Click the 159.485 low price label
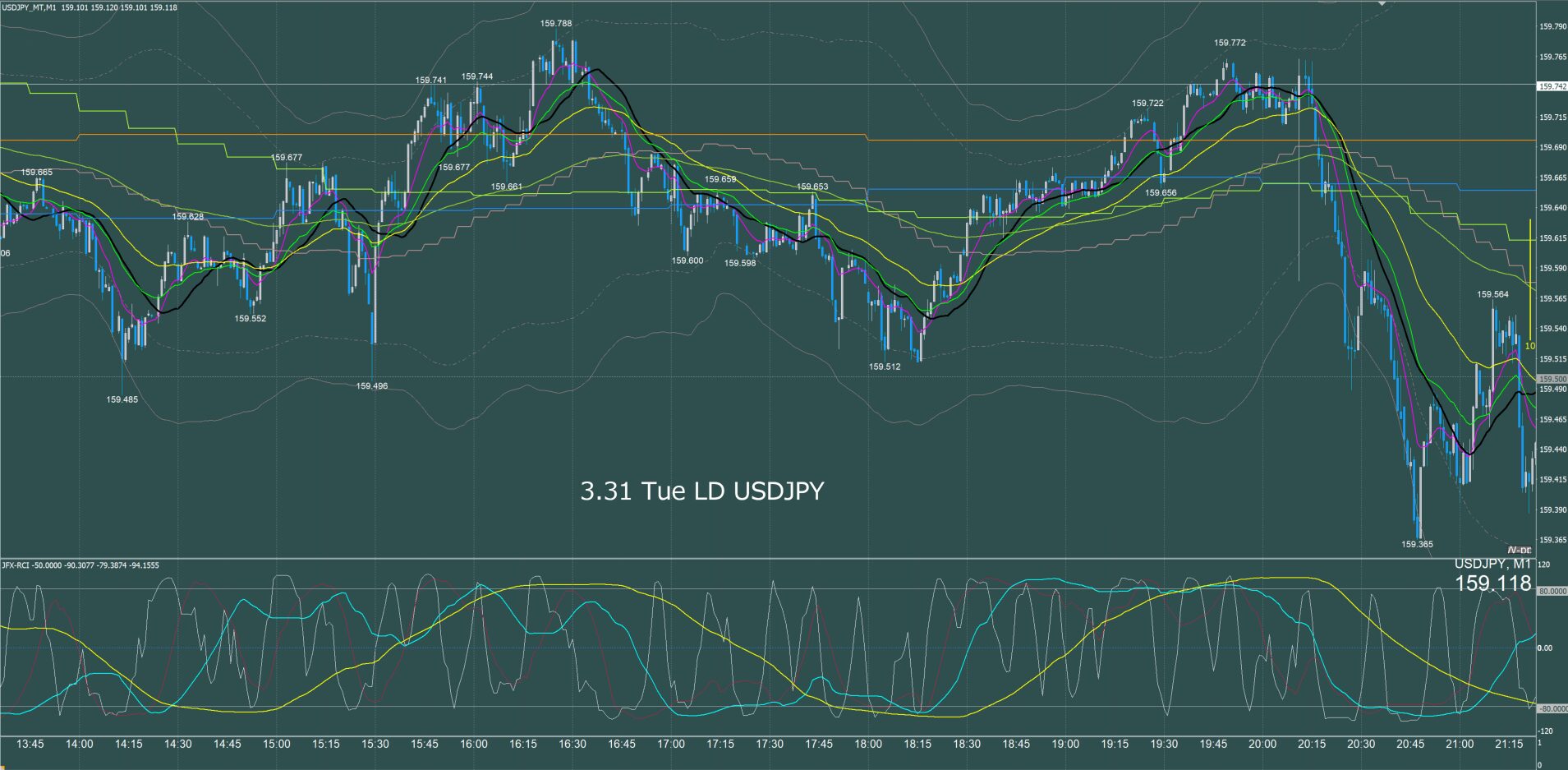 [x=122, y=399]
